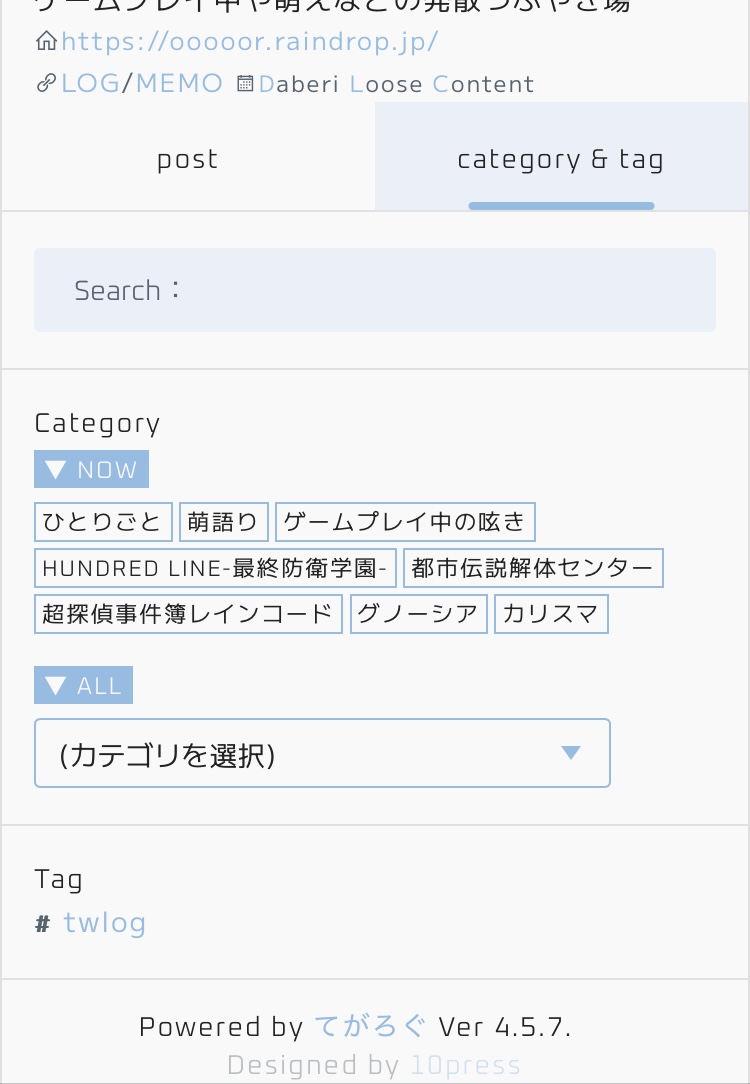Go to the MEMO link
This screenshot has width=750, height=1084.
[179, 83]
